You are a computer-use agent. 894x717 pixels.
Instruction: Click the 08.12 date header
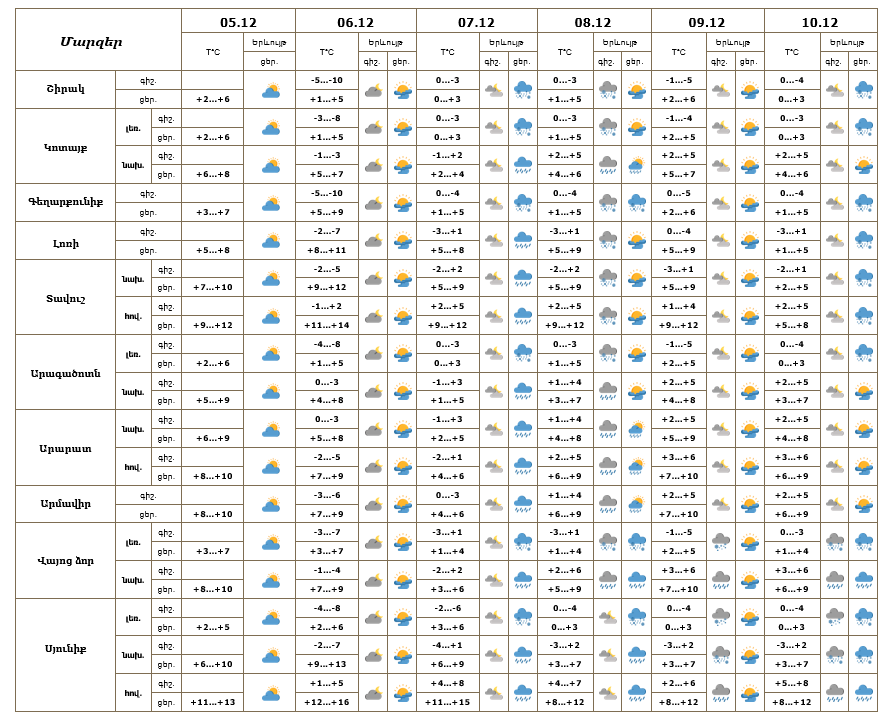[593, 22]
